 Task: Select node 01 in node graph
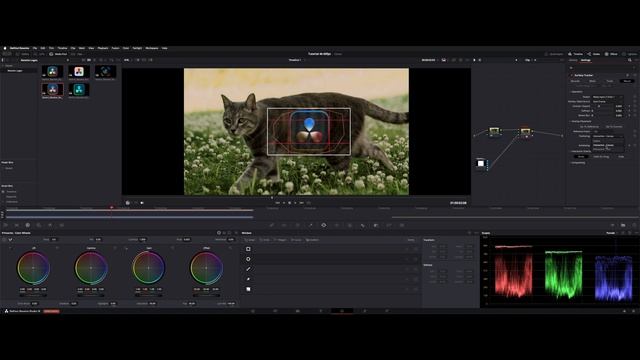tap(494, 131)
